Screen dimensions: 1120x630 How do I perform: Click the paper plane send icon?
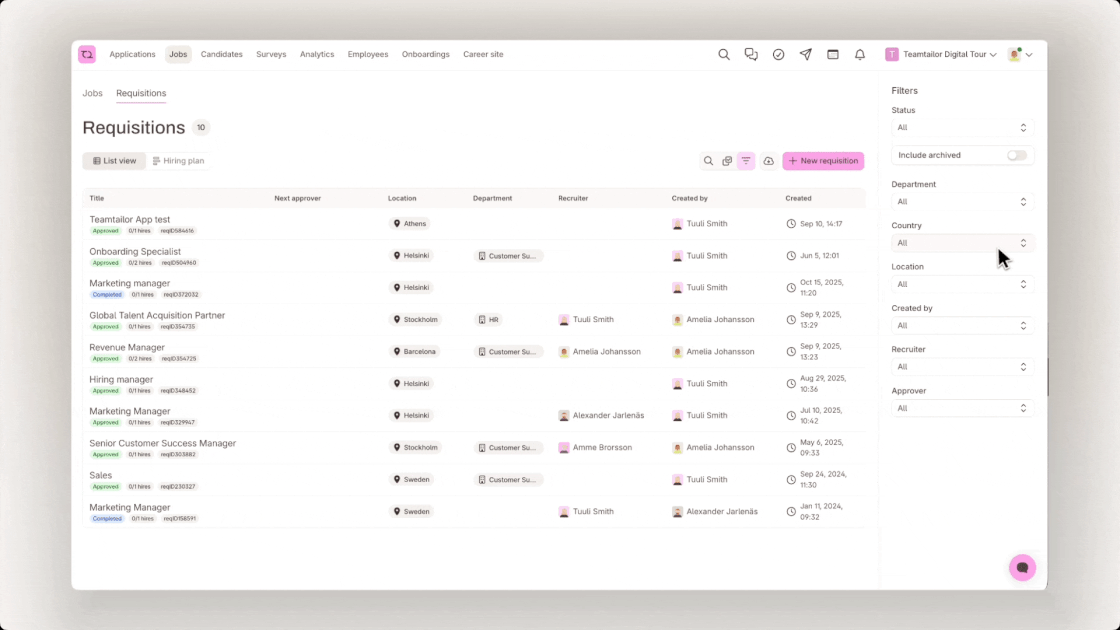806,54
